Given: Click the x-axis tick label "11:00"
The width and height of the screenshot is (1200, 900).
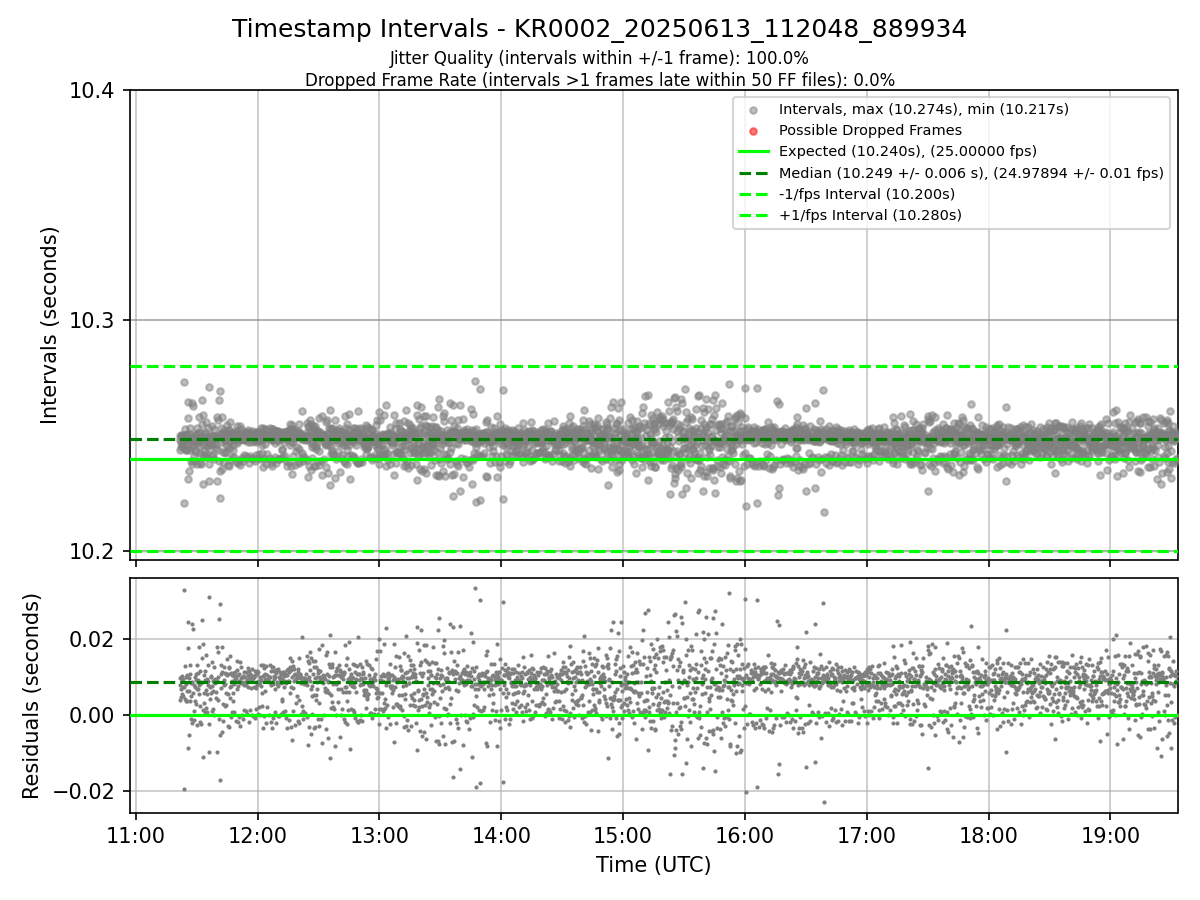Looking at the screenshot, I should [x=136, y=834].
